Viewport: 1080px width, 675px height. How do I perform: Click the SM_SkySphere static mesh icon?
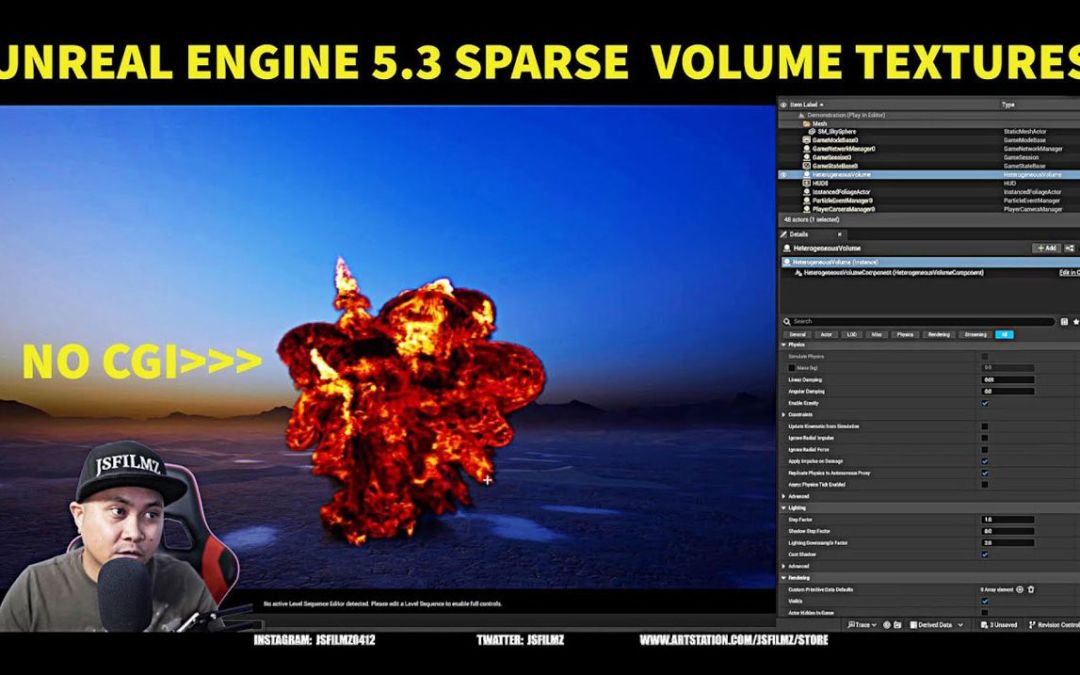[x=812, y=132]
